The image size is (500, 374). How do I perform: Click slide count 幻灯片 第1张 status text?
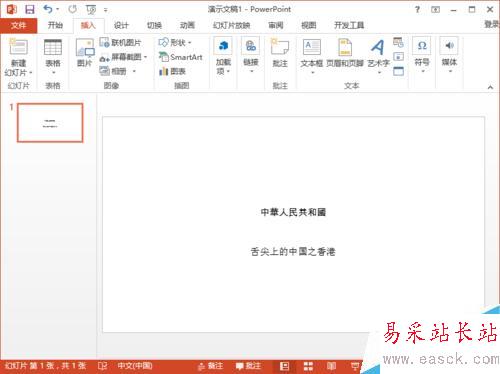45,366
